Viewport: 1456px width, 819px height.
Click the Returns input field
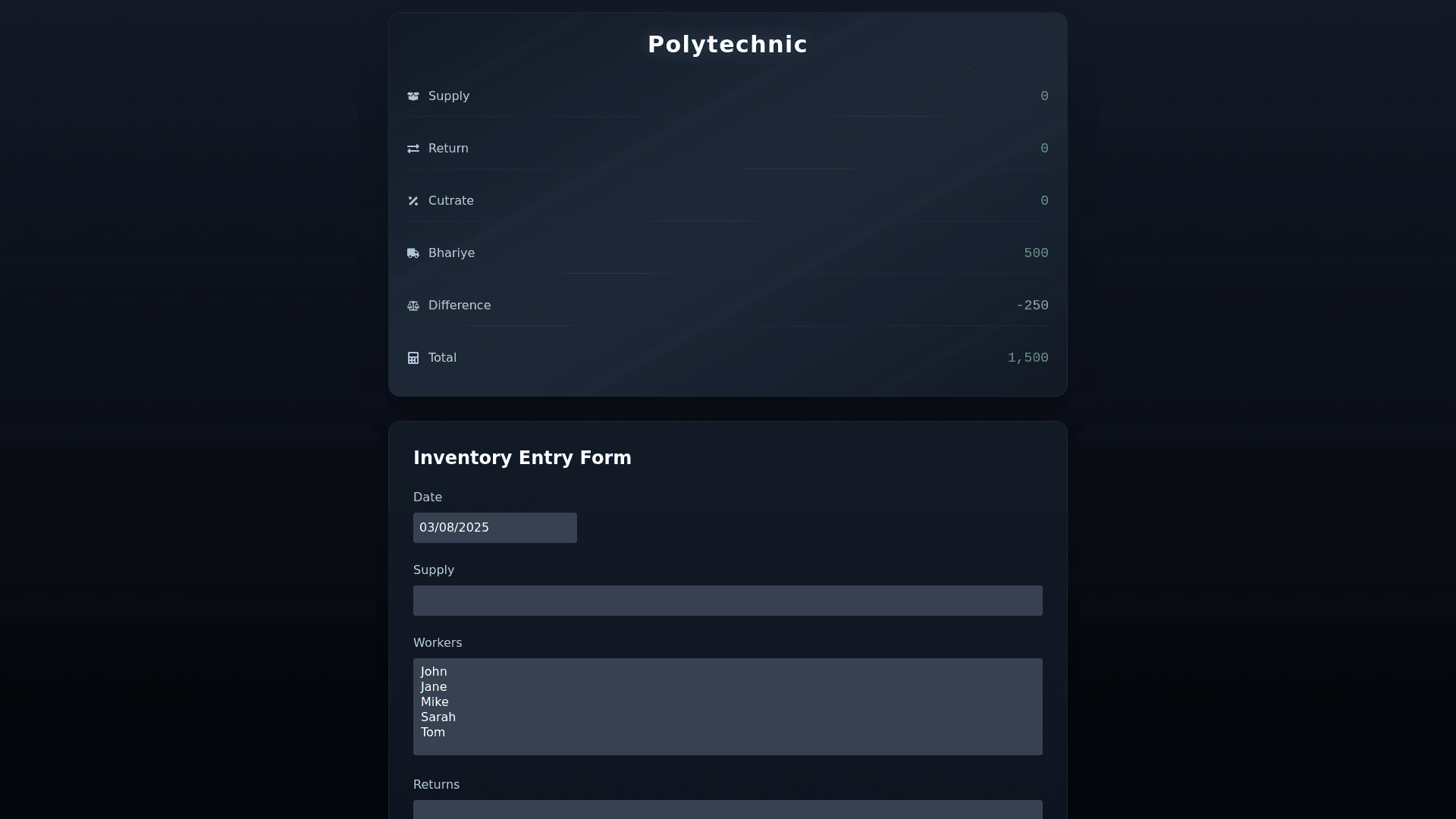(x=727, y=809)
